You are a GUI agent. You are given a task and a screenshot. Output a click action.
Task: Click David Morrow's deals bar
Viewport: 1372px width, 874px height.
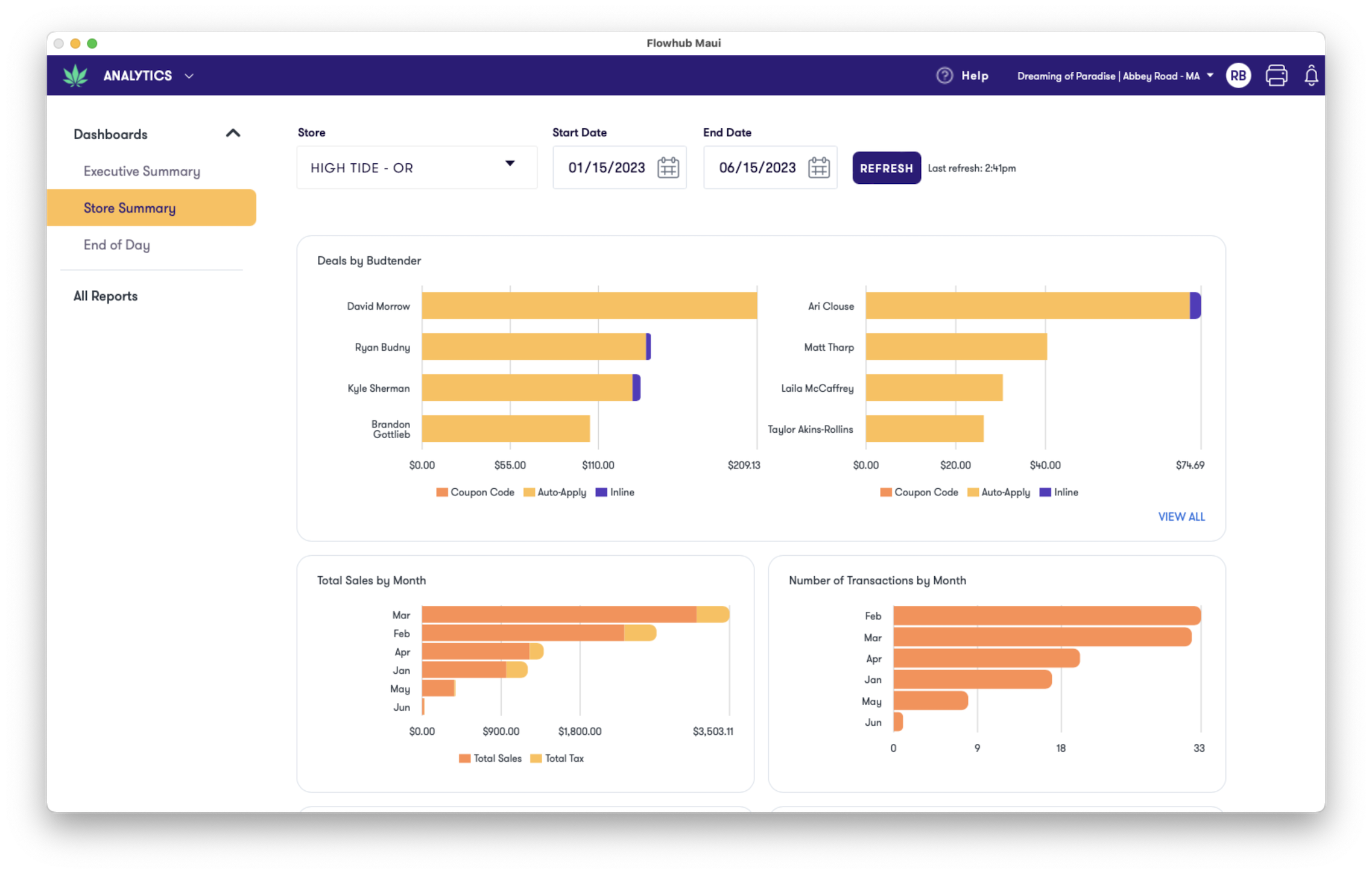tap(589, 306)
